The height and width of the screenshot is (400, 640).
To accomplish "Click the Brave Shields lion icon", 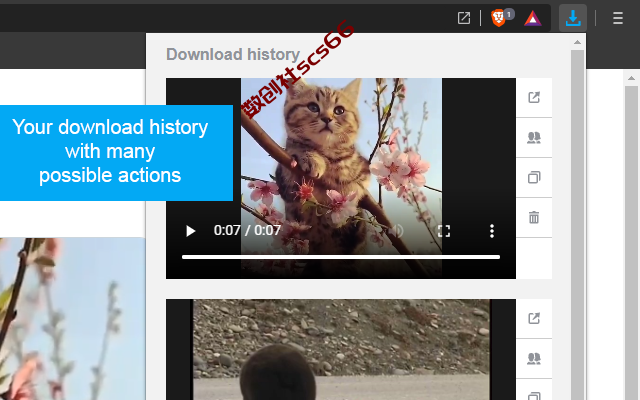I will [x=498, y=18].
